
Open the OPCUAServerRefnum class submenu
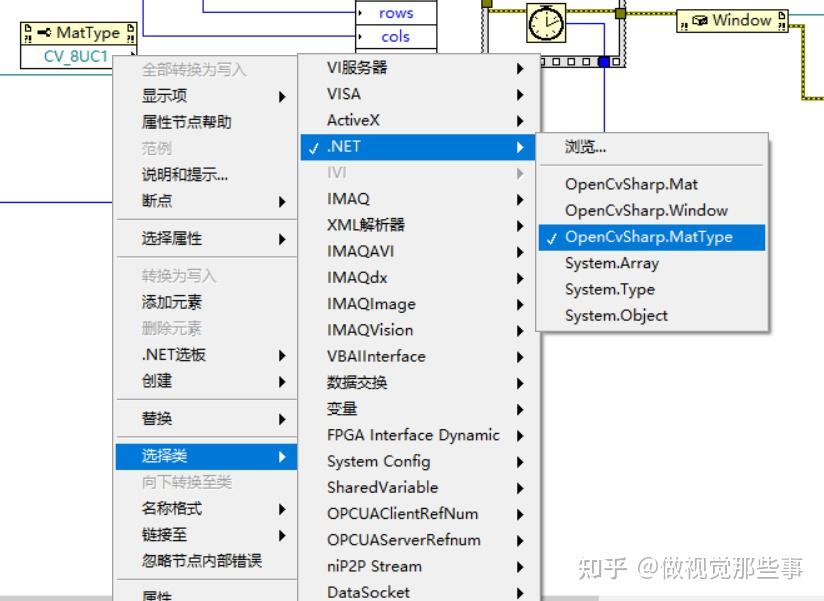coord(419,541)
